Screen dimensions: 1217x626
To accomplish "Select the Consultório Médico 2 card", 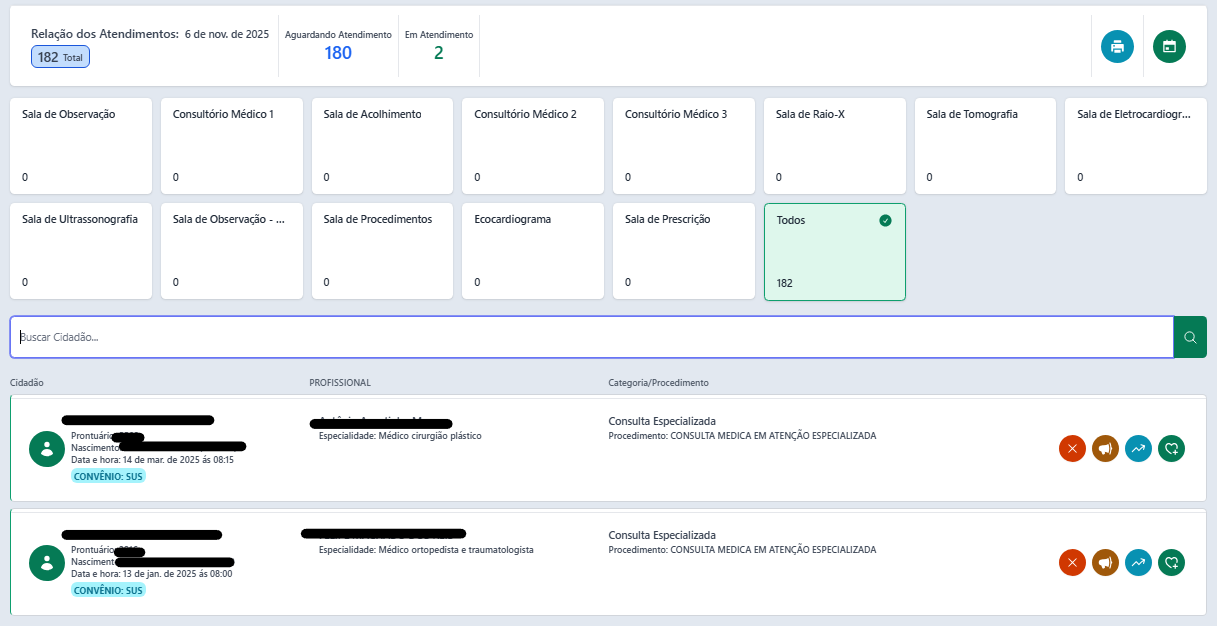I will point(534,146).
